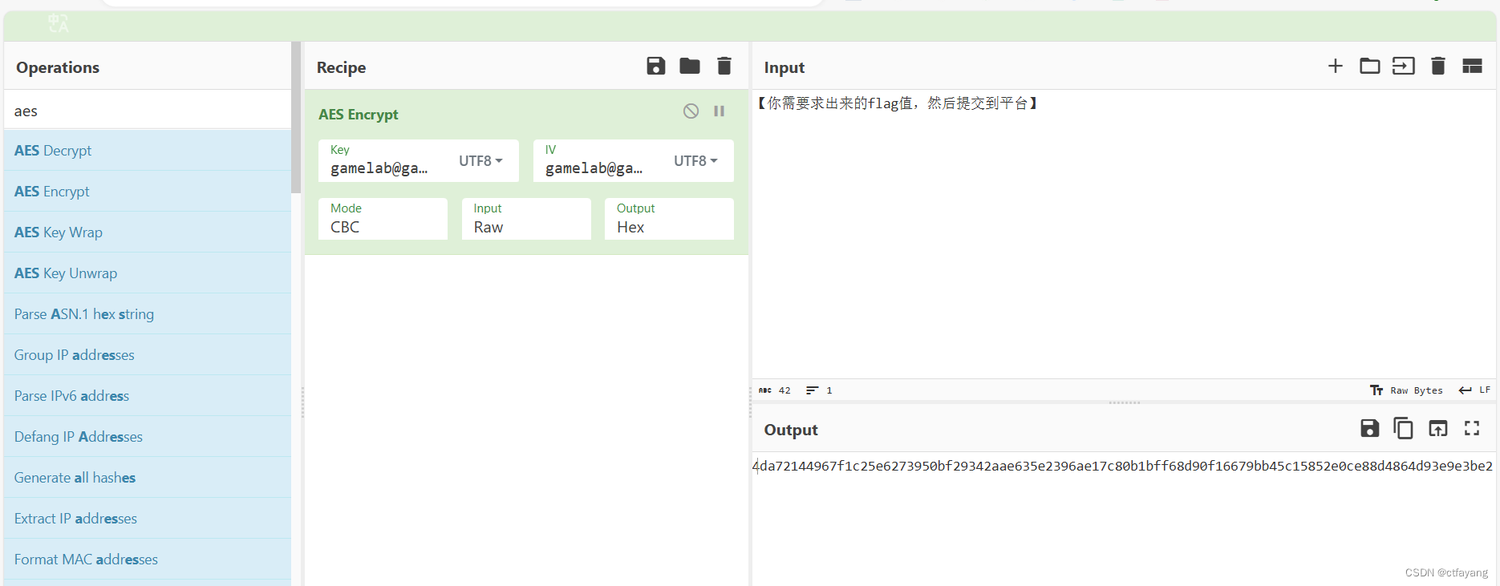Screen dimensions: 1500x586
Task: Open file as input icon
Action: click(x=1404, y=66)
